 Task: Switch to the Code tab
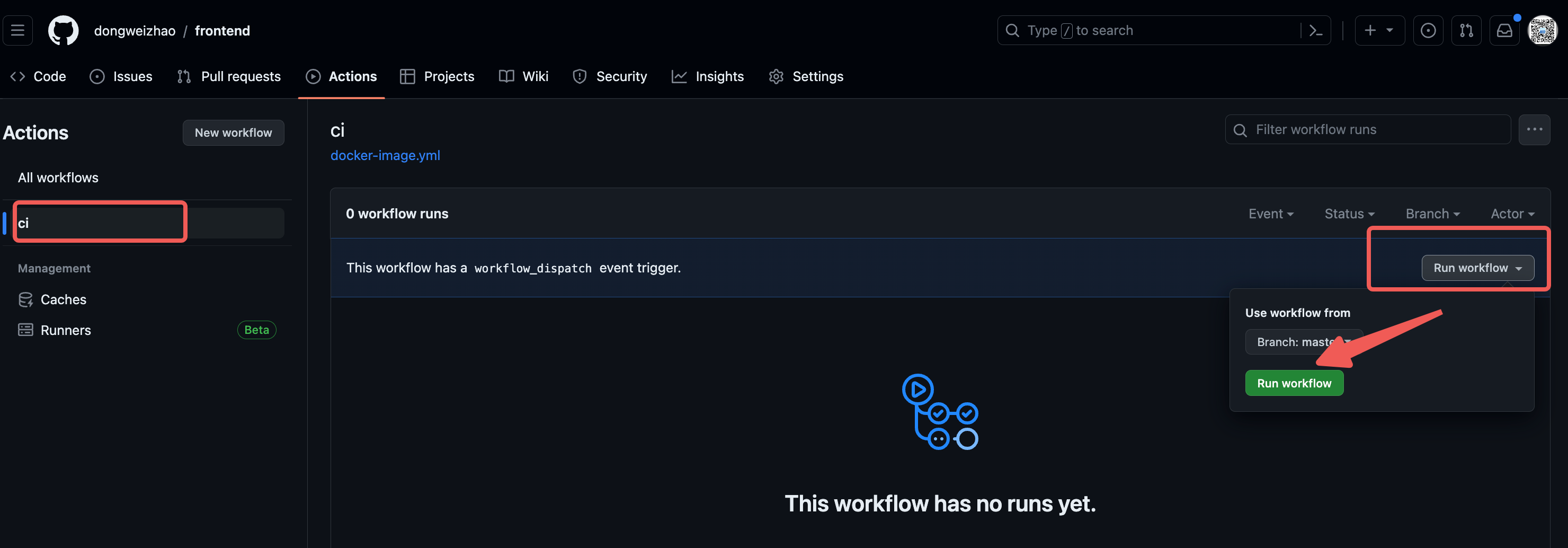38,76
